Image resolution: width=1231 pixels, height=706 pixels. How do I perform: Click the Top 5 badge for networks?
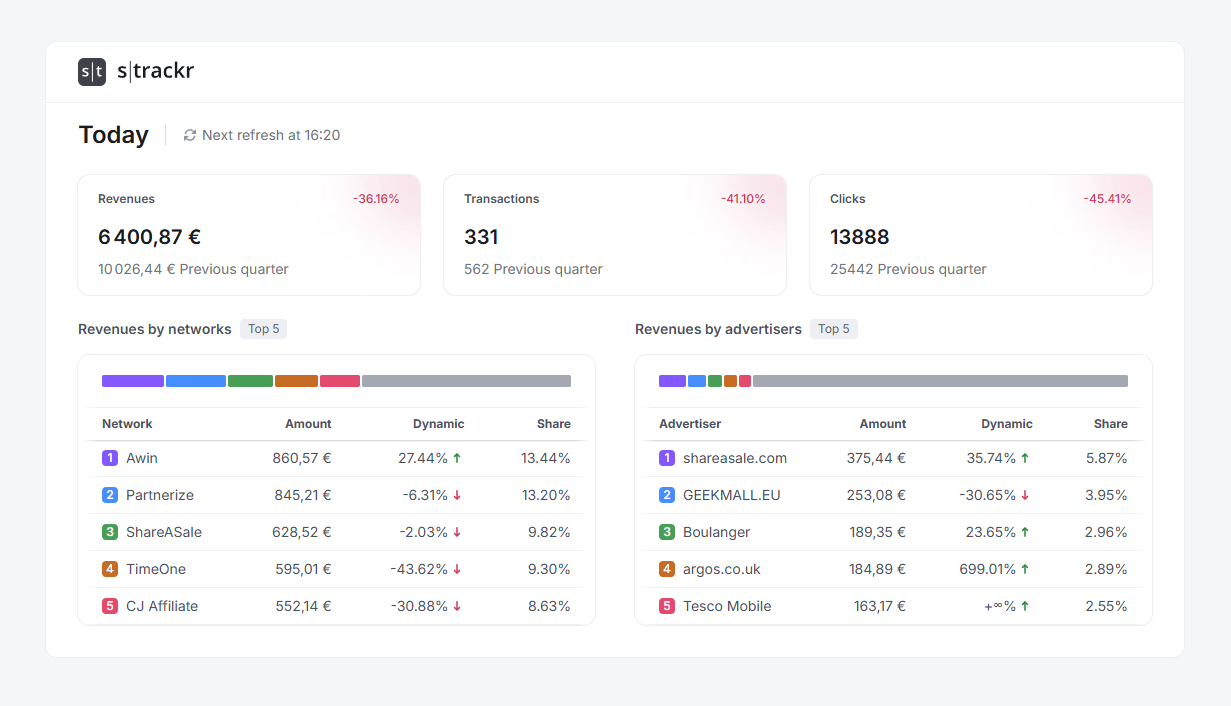click(263, 329)
